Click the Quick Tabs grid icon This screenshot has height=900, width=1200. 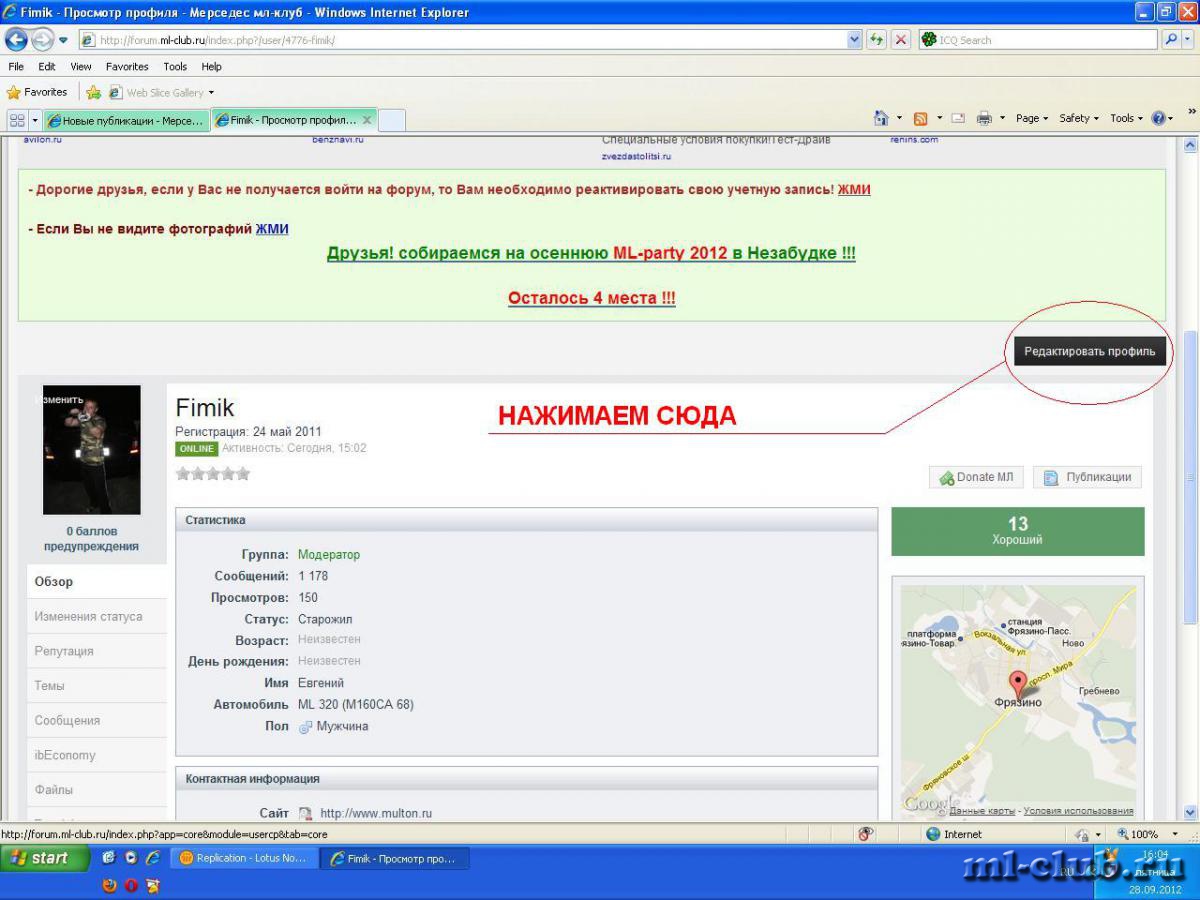[x=17, y=120]
